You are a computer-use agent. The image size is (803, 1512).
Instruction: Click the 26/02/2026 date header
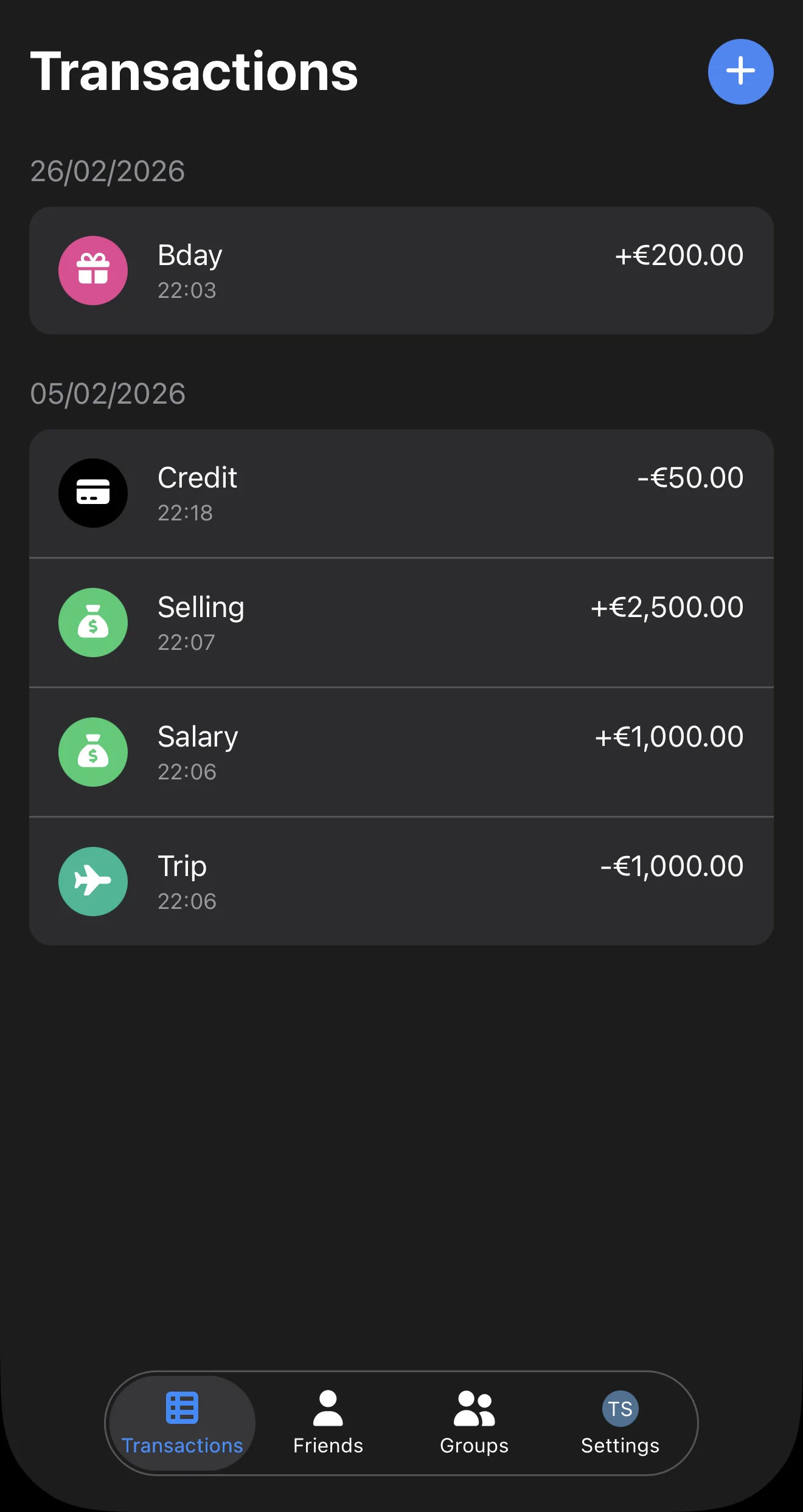(x=108, y=171)
